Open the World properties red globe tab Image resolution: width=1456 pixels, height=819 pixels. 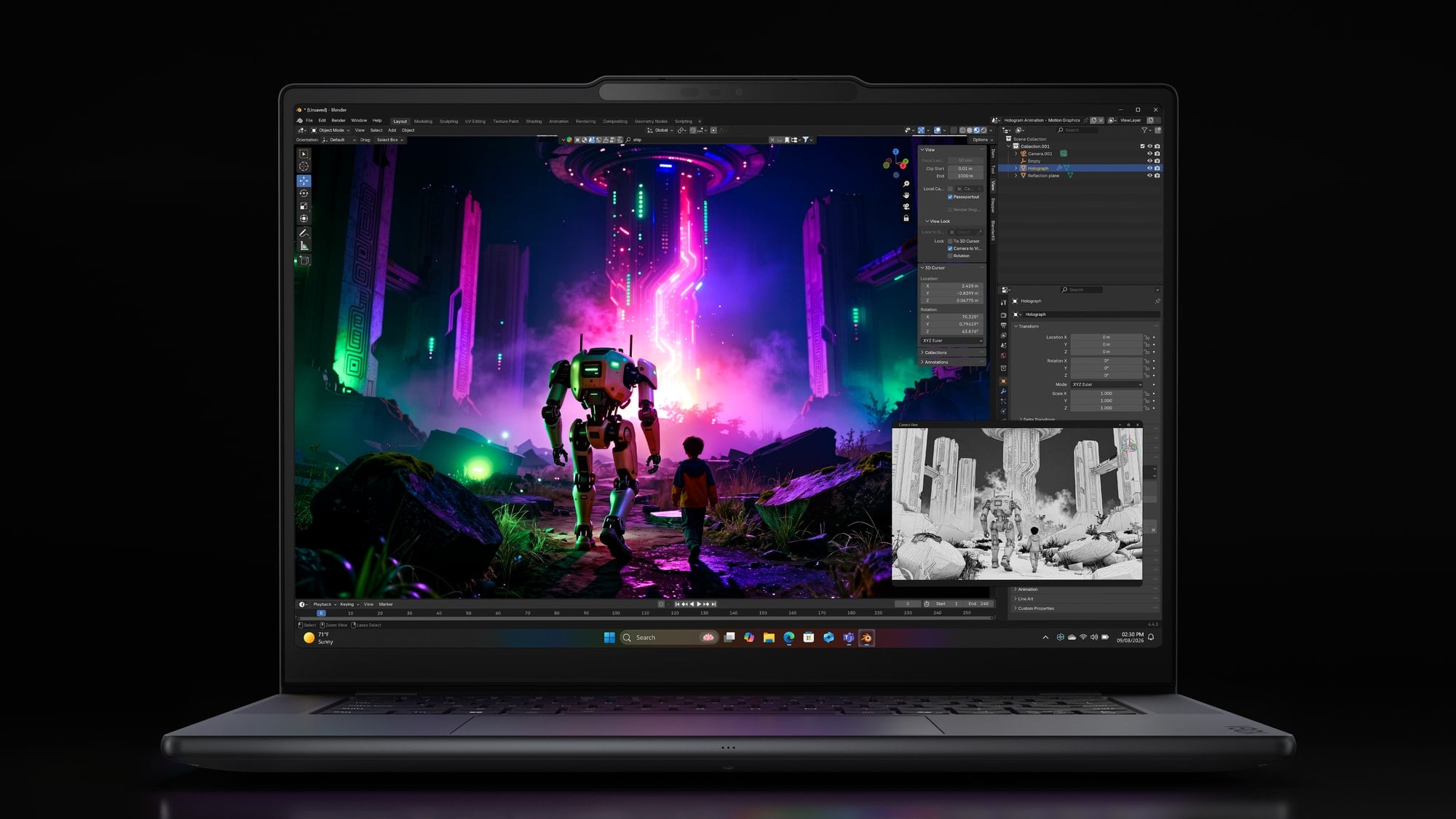(1003, 356)
